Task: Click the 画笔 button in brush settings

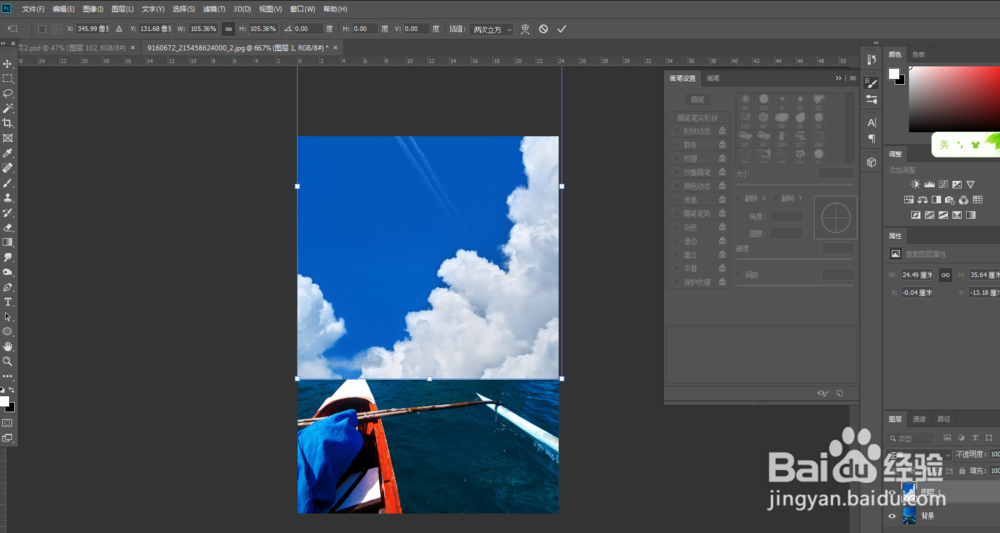Action: tap(698, 99)
